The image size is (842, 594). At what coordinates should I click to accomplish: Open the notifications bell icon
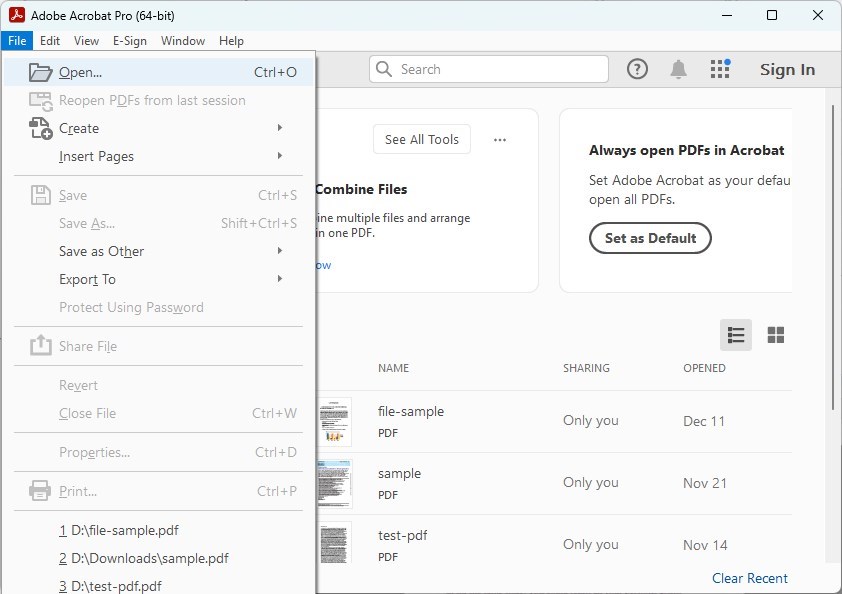tap(678, 69)
